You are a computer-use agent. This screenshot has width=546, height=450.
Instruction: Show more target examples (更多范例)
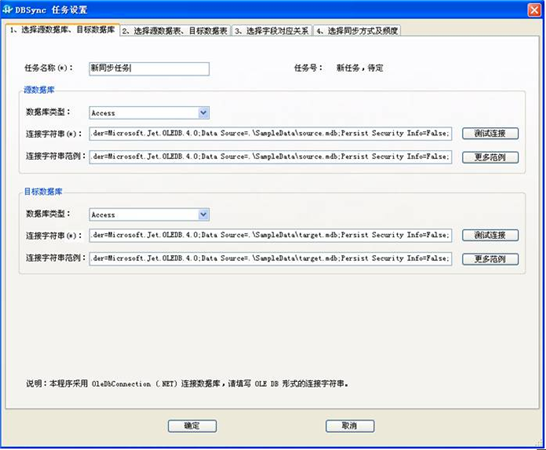[x=490, y=259]
